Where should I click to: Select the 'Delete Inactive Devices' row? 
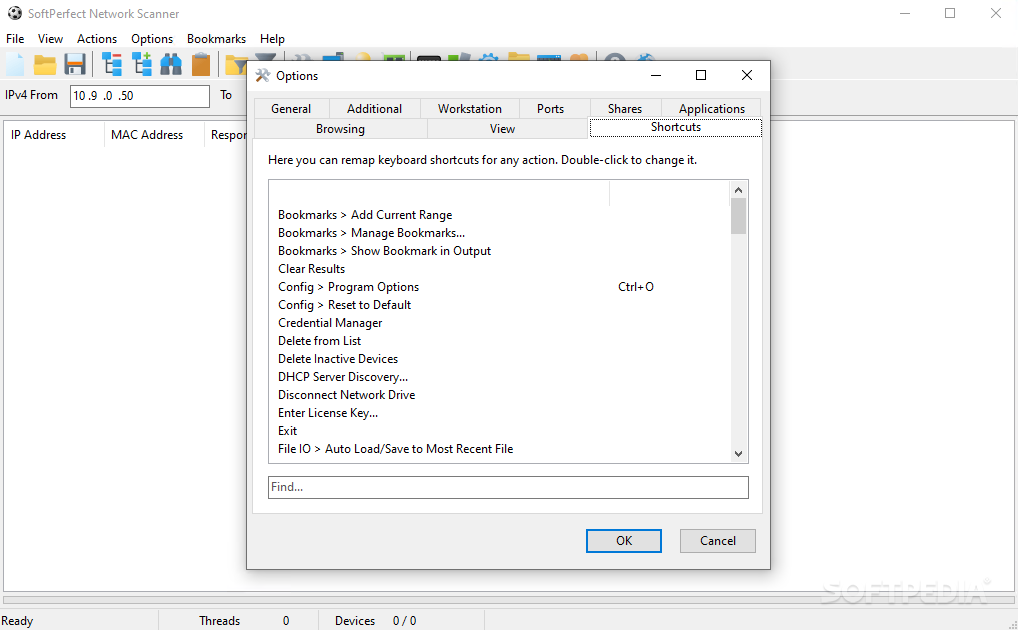click(499, 359)
